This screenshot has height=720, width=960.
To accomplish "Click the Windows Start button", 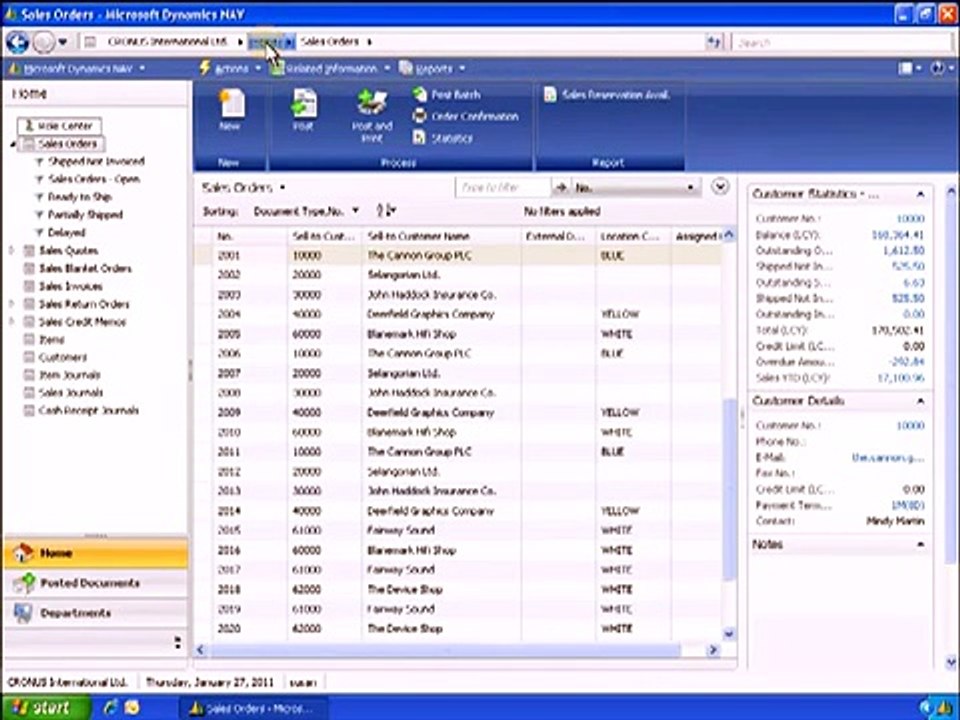I will 45,708.
